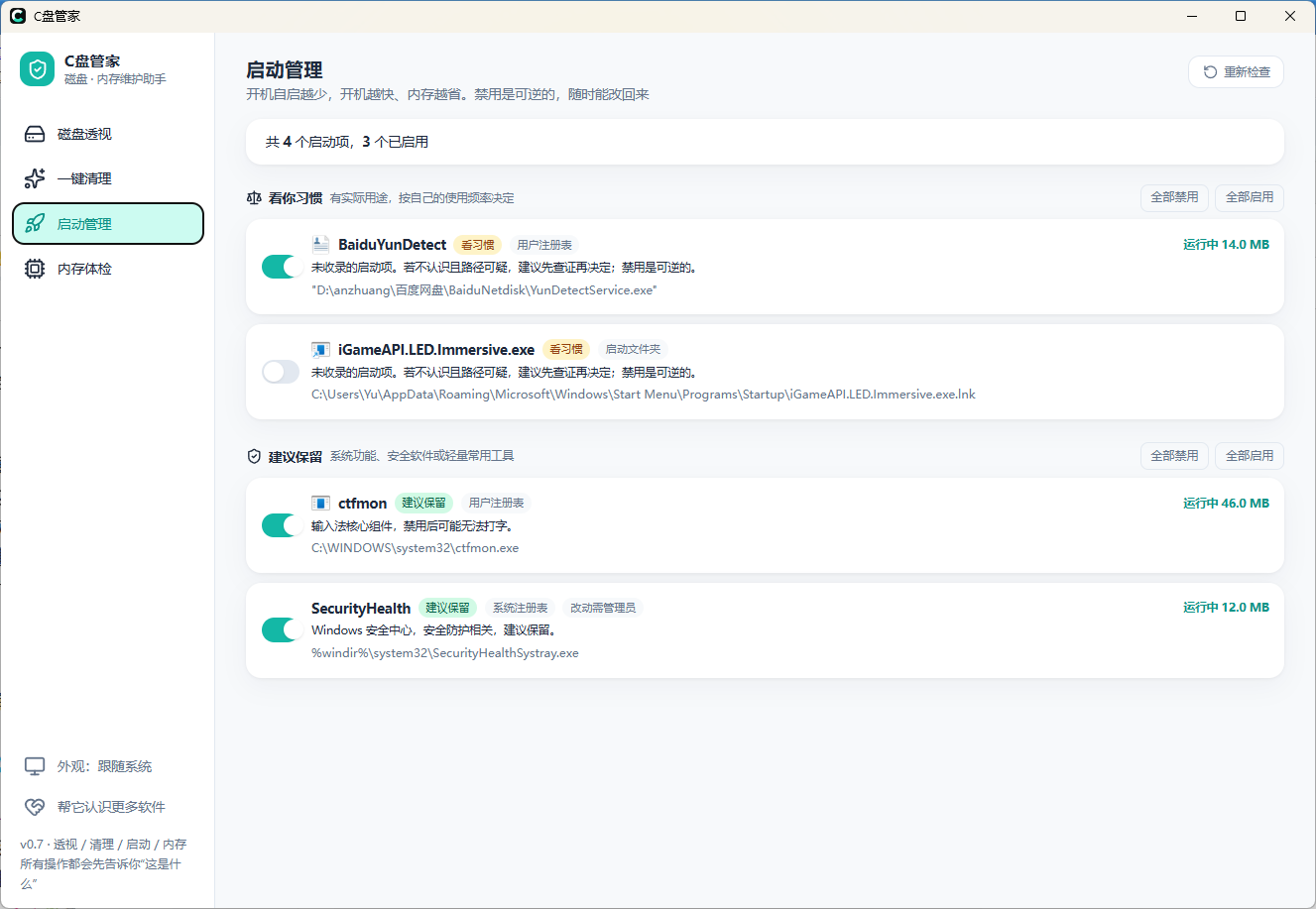The image size is (1316, 909).
Task: Click the C盘管家 shield logo icon
Action: coord(38,69)
